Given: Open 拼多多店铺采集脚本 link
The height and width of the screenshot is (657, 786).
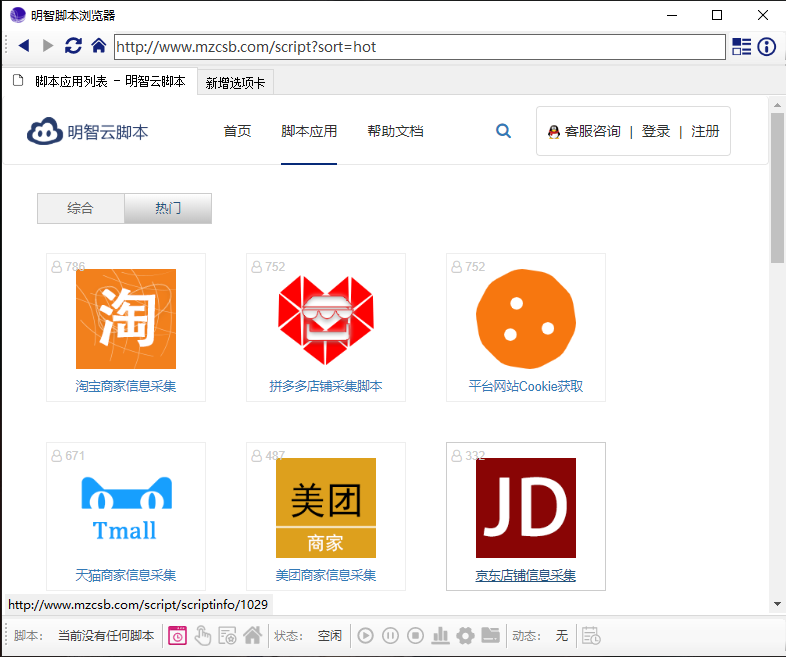Looking at the screenshot, I should 326,386.
